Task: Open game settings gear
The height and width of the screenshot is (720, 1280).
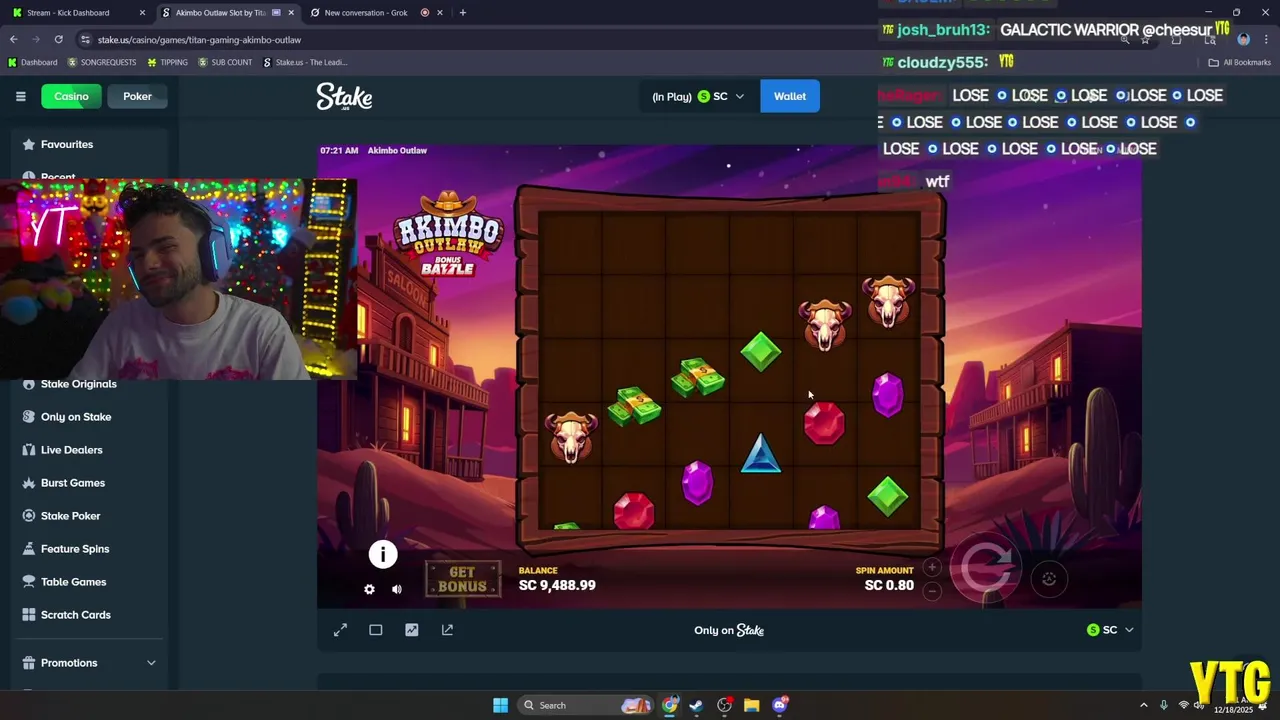Action: click(x=369, y=589)
